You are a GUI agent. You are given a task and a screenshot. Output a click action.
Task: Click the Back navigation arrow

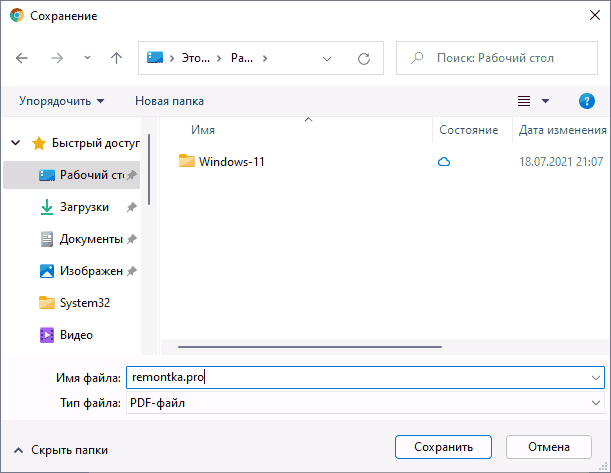[23, 58]
